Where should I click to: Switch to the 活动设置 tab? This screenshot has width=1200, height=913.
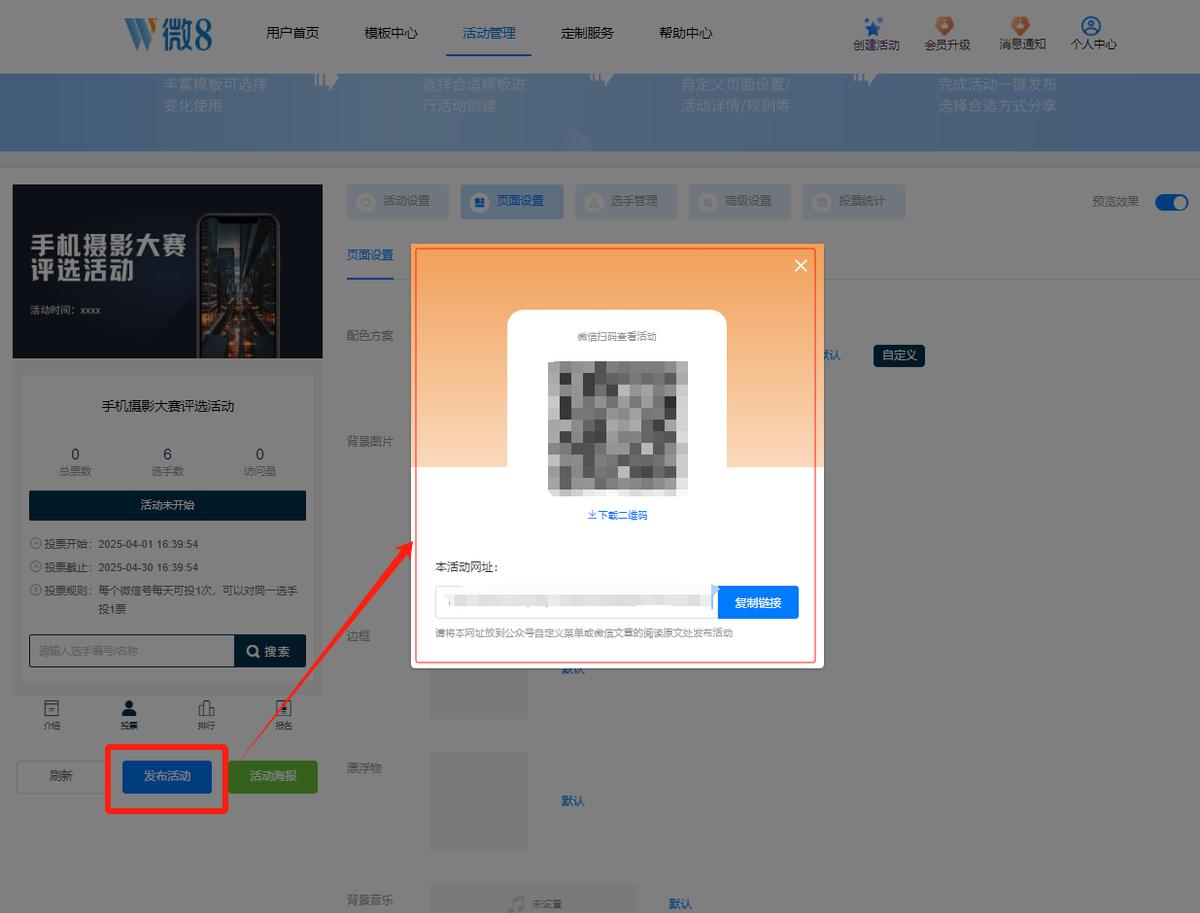(398, 201)
